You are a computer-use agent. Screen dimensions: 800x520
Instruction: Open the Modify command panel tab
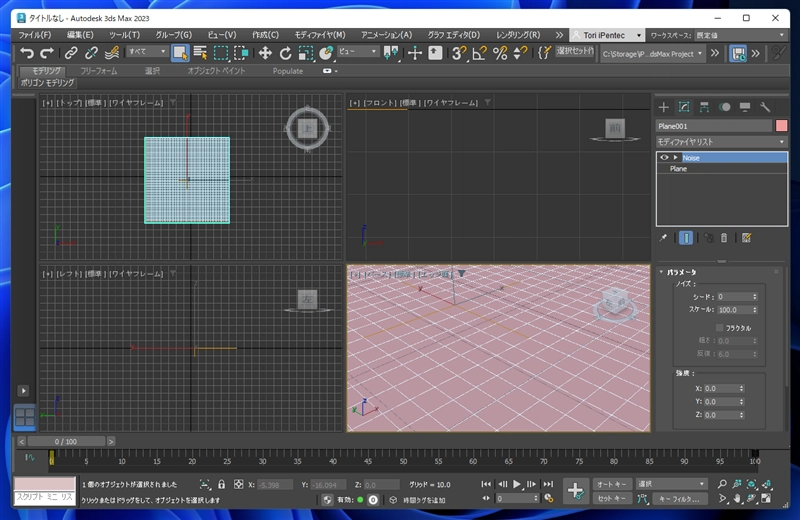pyautogui.click(x=684, y=107)
